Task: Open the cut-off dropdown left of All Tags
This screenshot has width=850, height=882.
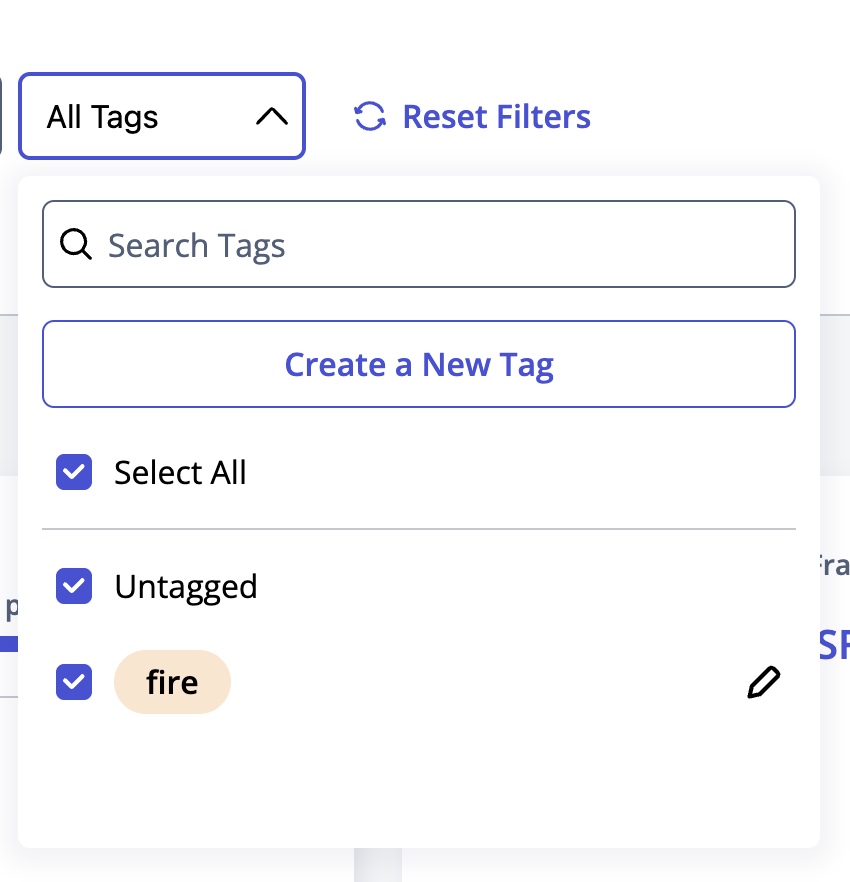Action: pyautogui.click(x=1, y=116)
